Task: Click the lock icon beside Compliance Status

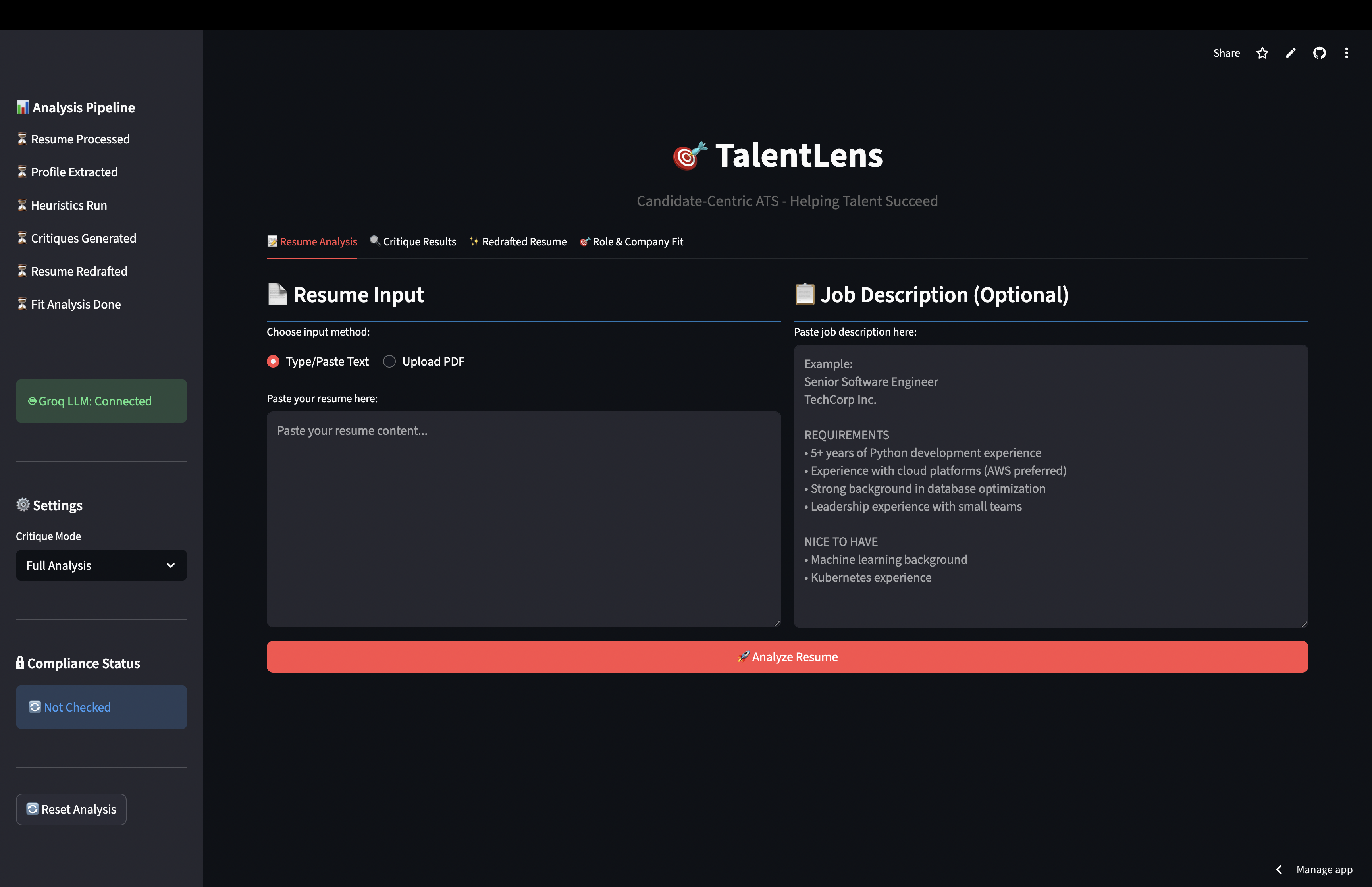Action: point(20,663)
